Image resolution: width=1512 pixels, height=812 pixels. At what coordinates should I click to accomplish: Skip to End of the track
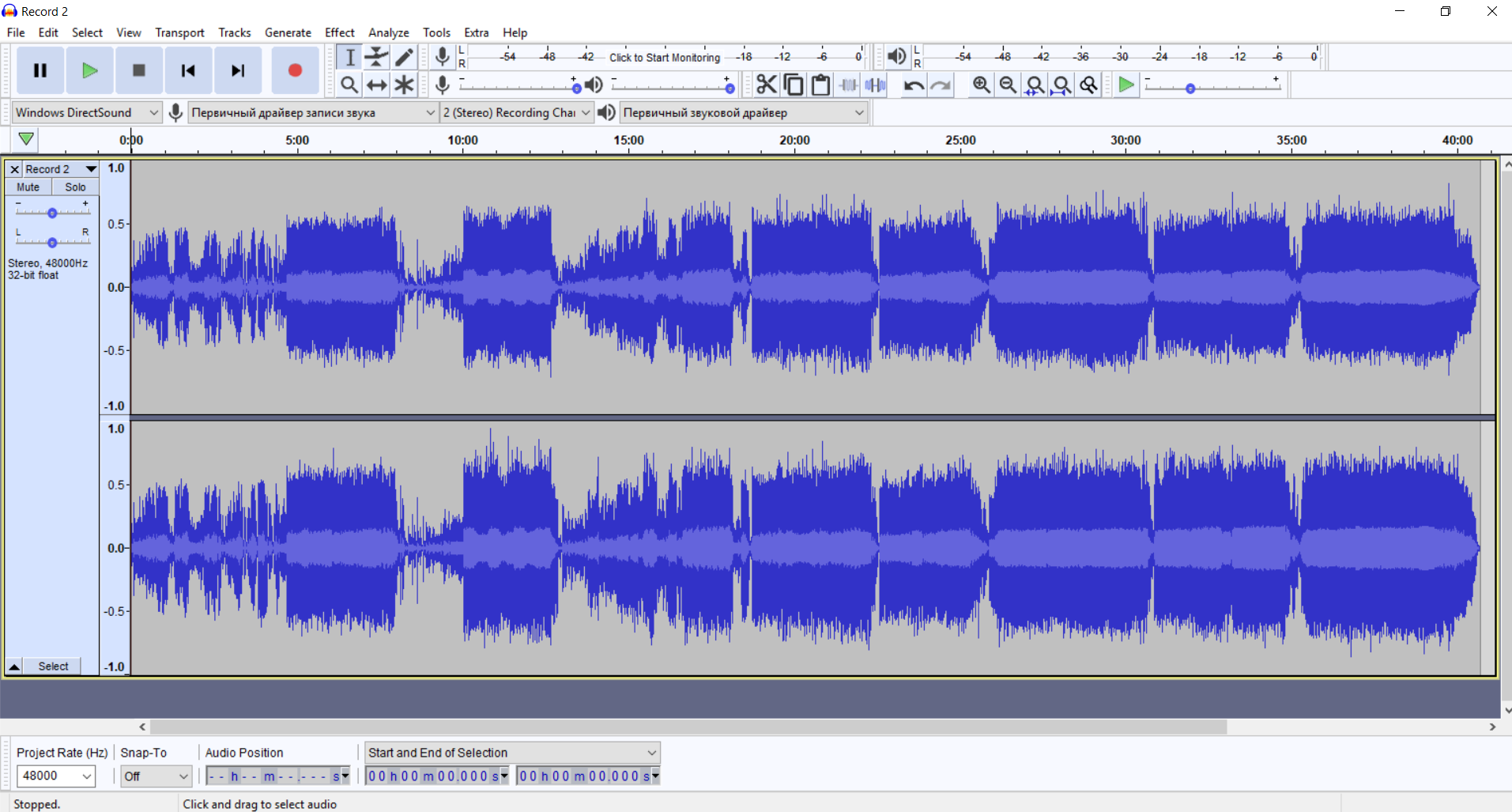pyautogui.click(x=237, y=70)
